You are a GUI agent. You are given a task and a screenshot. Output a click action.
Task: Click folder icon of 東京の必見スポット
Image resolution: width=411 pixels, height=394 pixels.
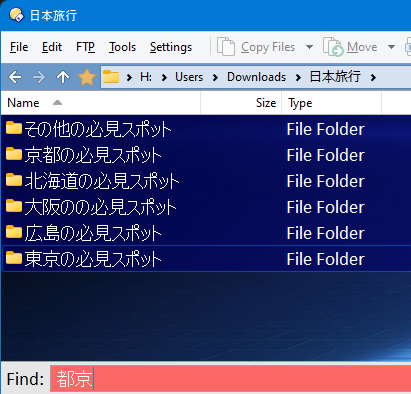point(14,258)
